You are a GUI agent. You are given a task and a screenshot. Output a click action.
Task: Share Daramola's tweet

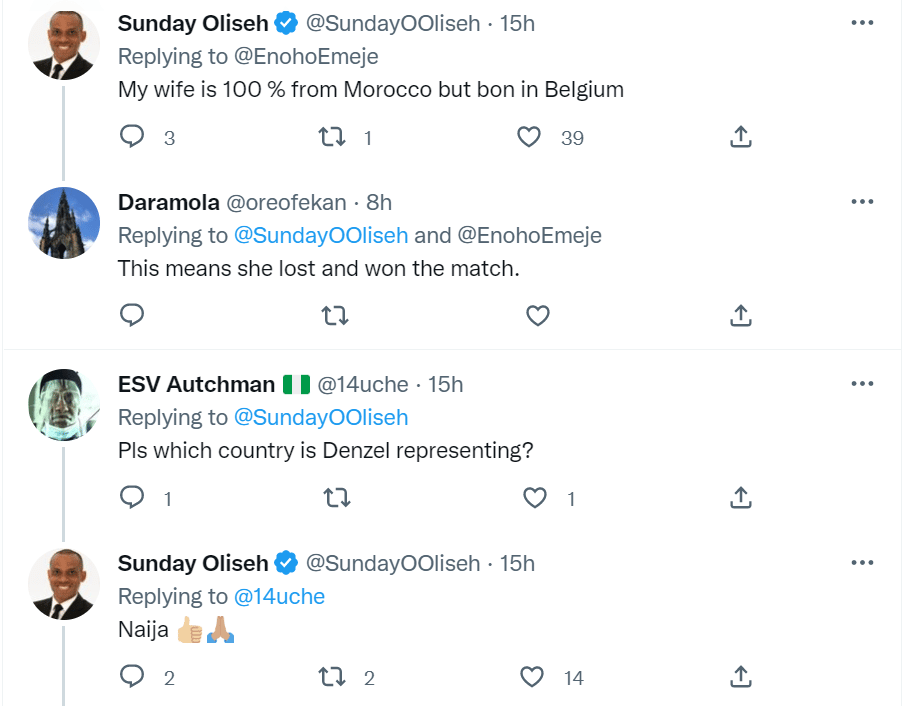pyautogui.click(x=740, y=317)
